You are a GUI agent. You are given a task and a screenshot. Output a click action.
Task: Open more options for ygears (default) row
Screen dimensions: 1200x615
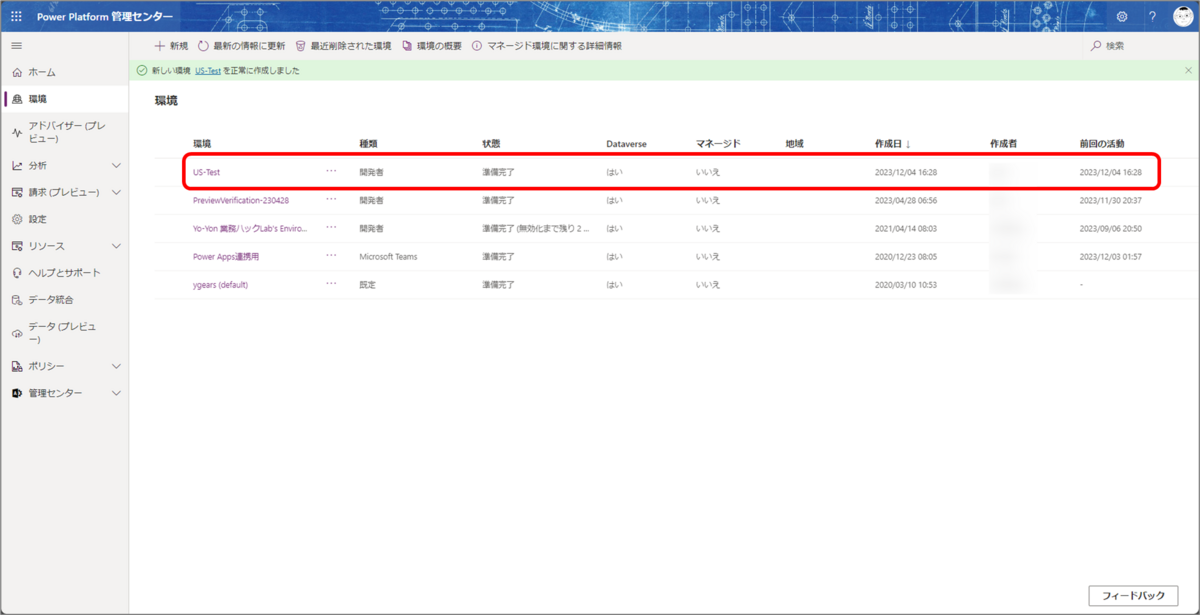coord(331,283)
